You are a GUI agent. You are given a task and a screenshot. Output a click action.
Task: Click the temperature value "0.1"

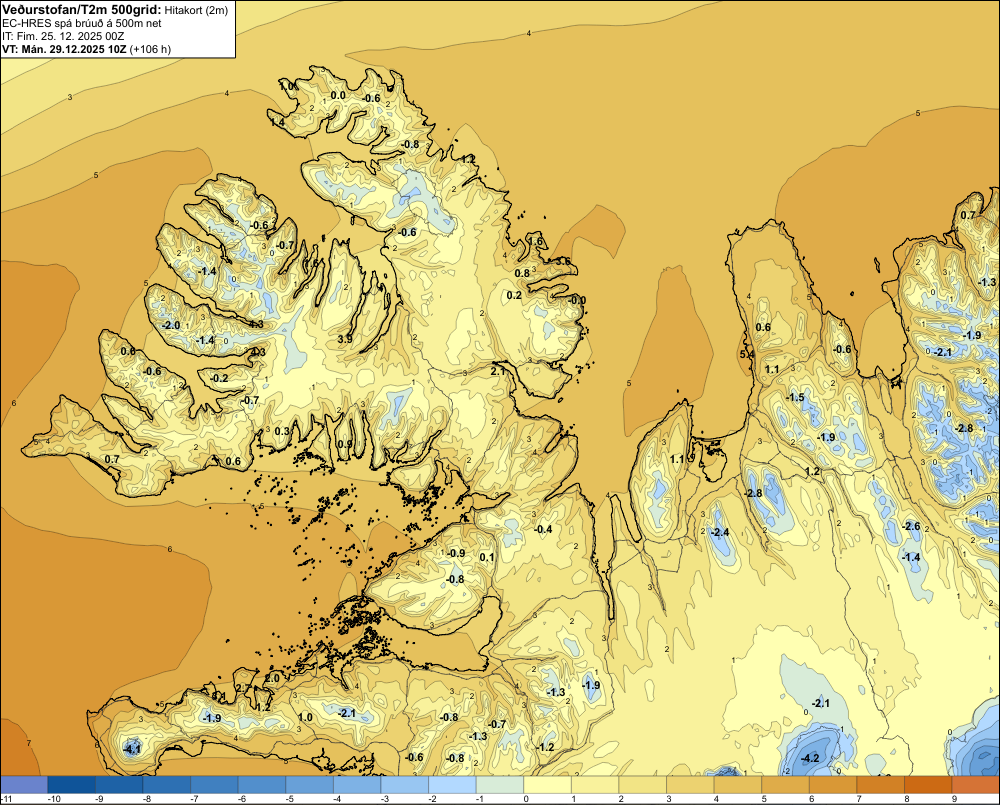pos(487,557)
